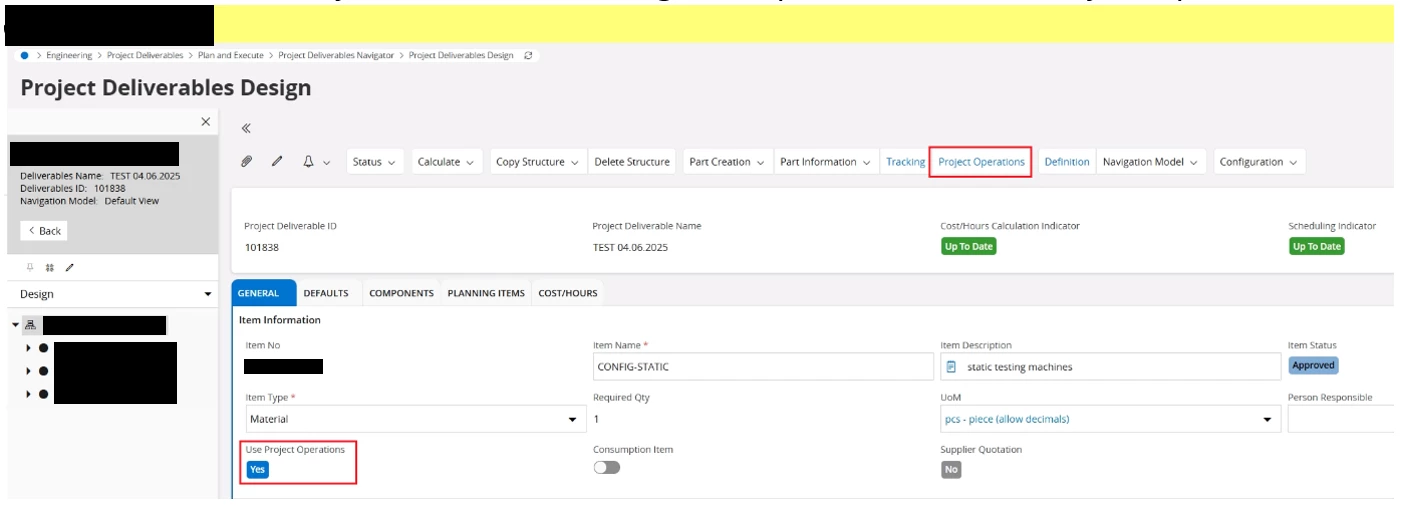Open the Design view selector dropdown
Viewport: 1418px width, 526px height.
[x=113, y=295]
